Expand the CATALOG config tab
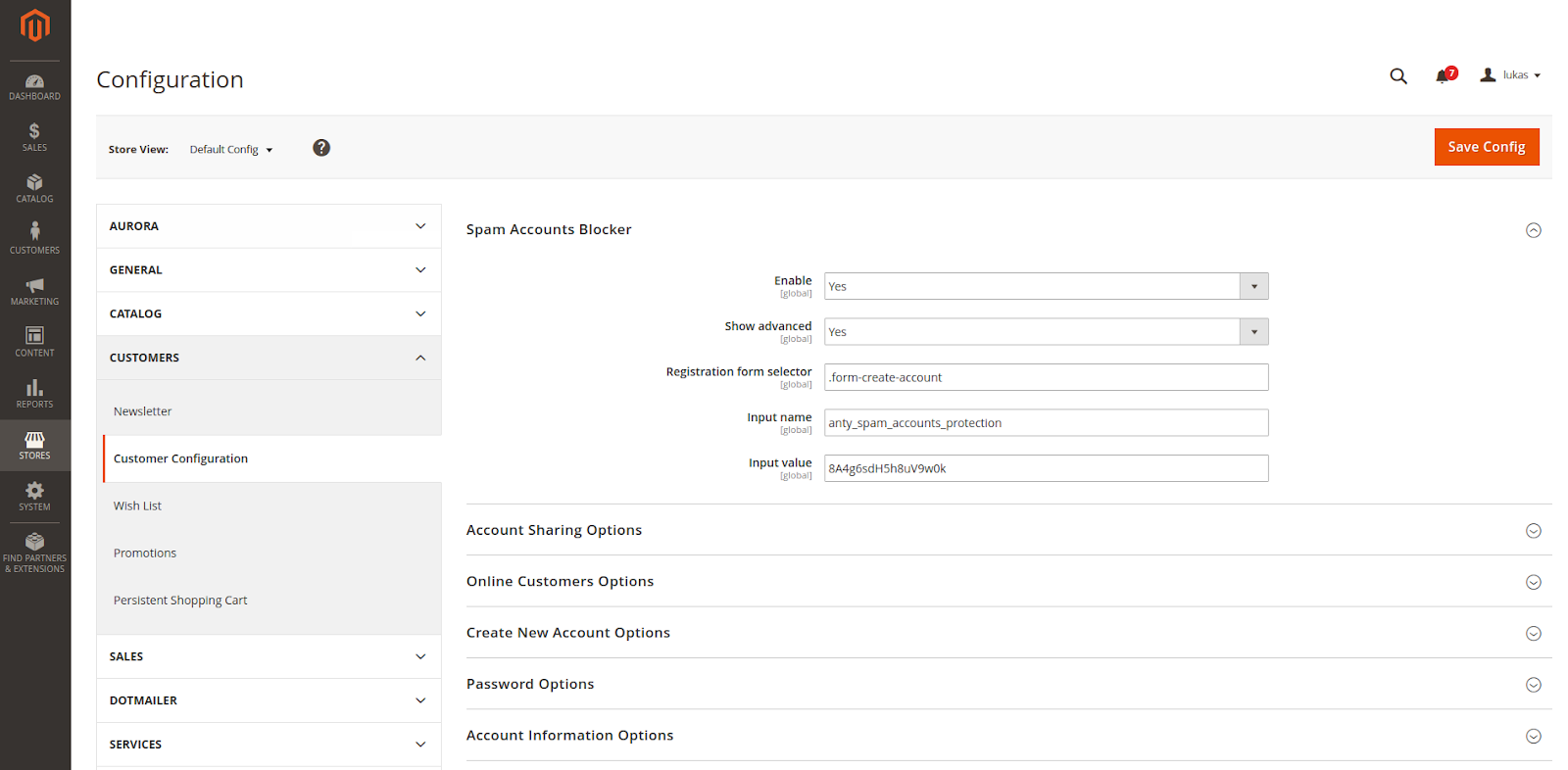The height and width of the screenshot is (770, 1568). coord(269,314)
